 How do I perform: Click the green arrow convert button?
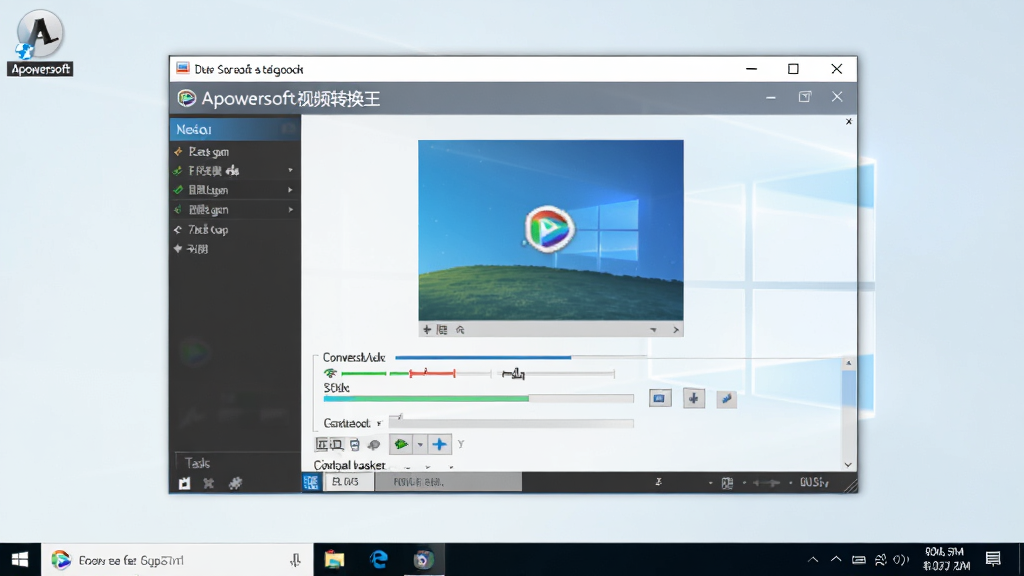click(401, 445)
